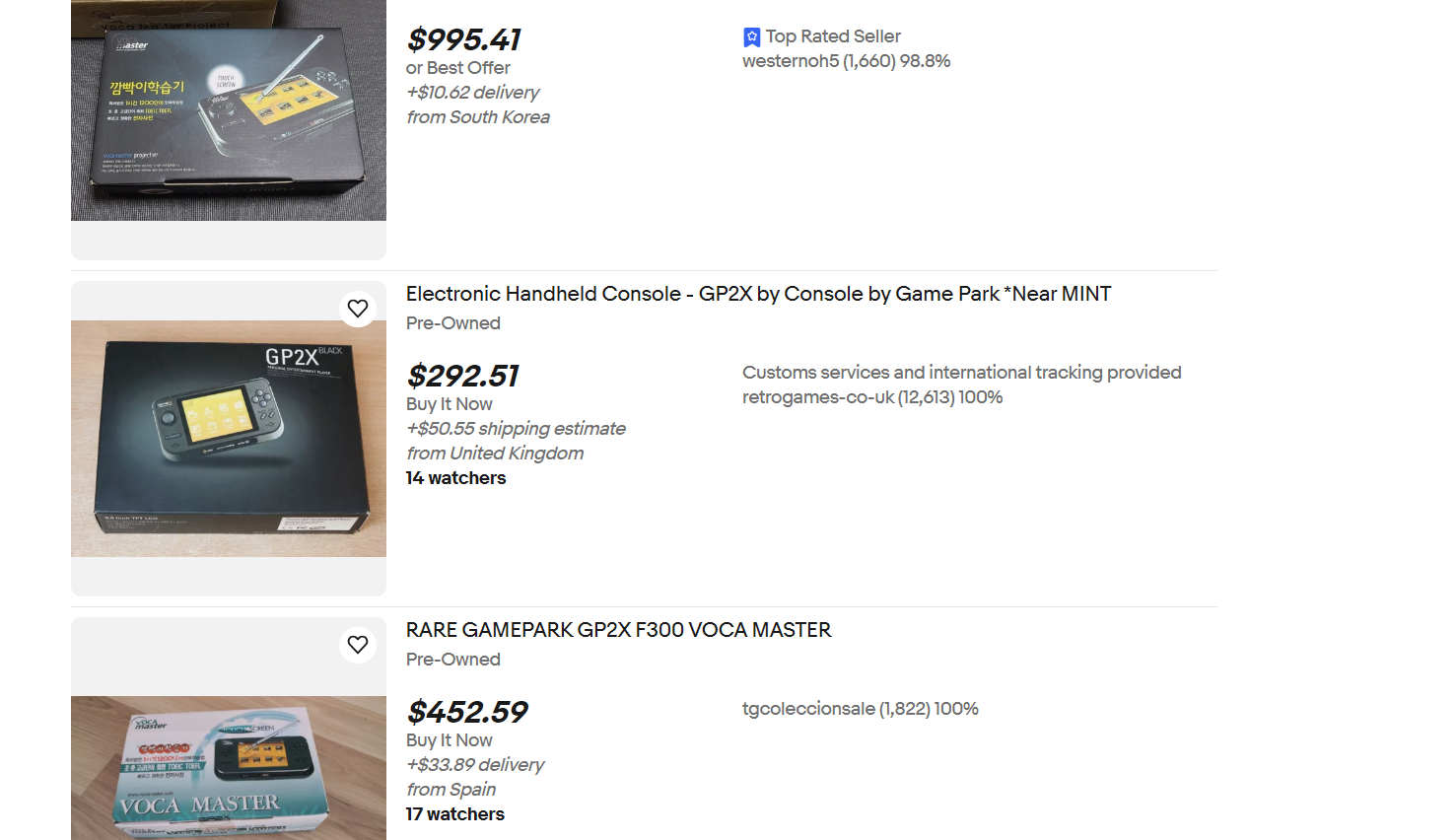
Task: View VOCA MASTER white box thumbnail
Action: point(229,768)
